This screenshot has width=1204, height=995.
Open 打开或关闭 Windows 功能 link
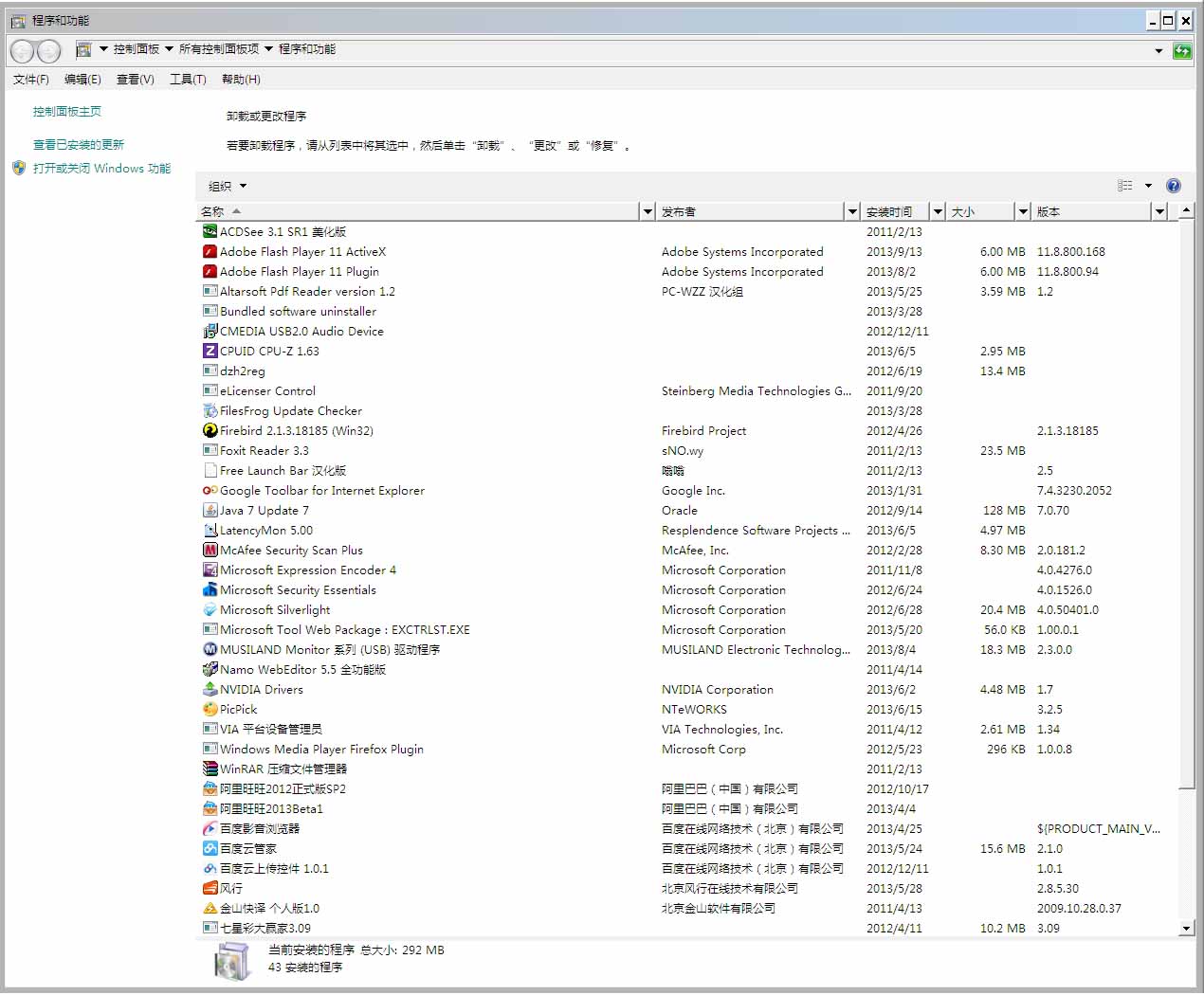point(102,169)
